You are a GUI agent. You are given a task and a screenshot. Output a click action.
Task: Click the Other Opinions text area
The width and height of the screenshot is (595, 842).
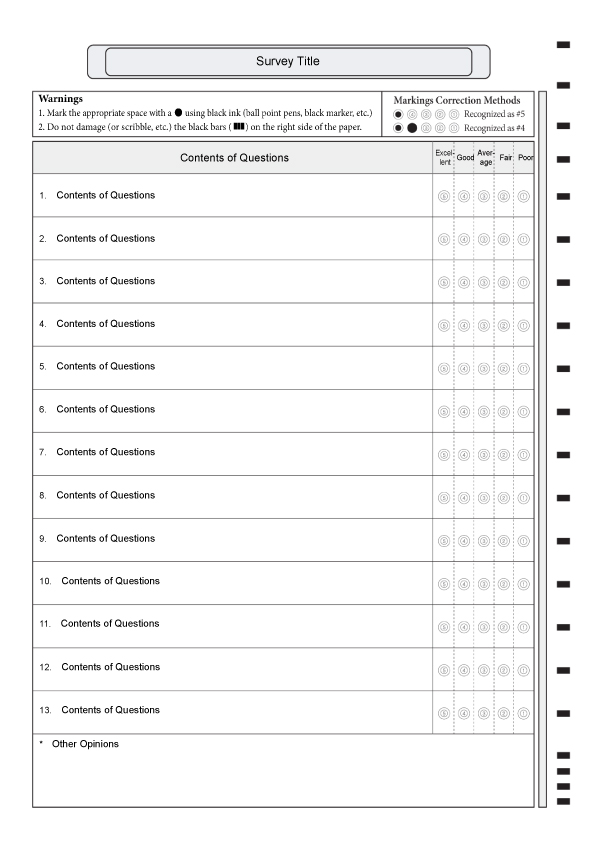click(x=283, y=771)
